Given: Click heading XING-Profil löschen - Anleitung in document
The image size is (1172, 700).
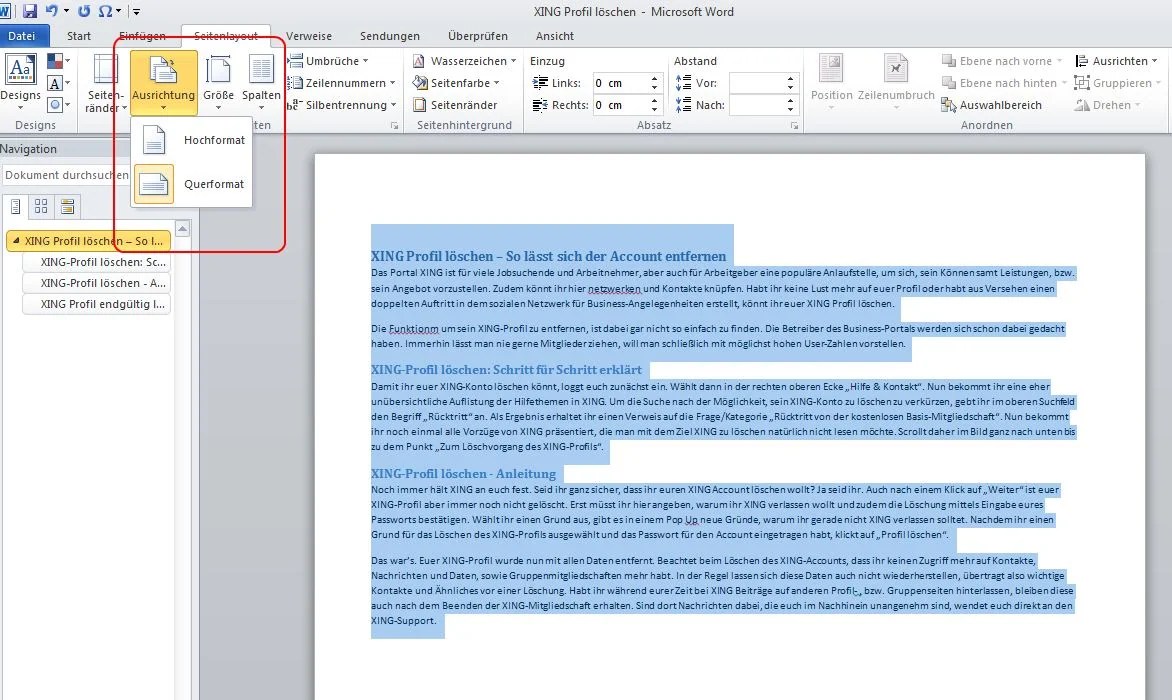Looking at the screenshot, I should (463, 474).
